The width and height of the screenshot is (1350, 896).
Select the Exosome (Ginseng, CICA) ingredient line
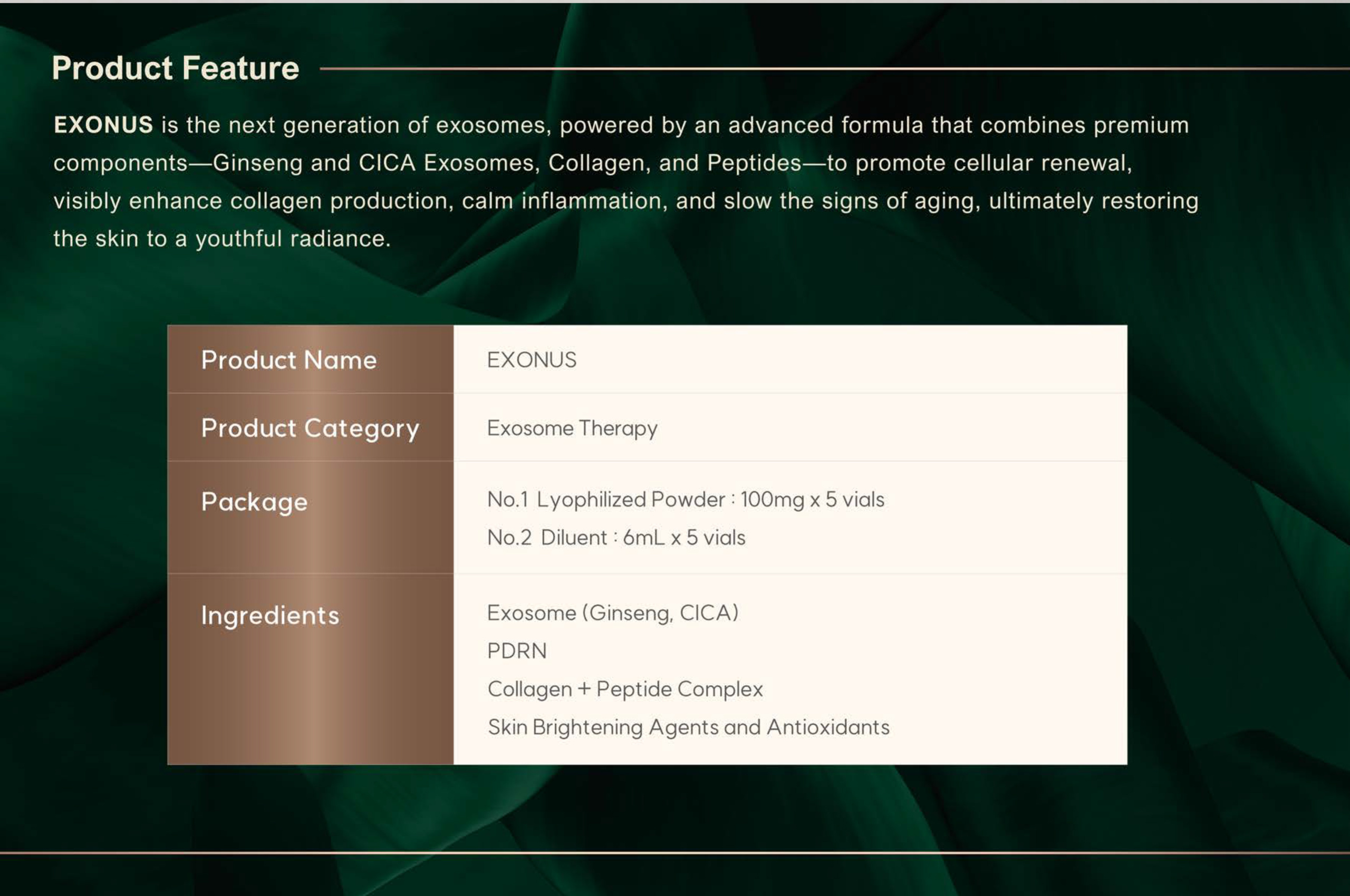point(612,613)
